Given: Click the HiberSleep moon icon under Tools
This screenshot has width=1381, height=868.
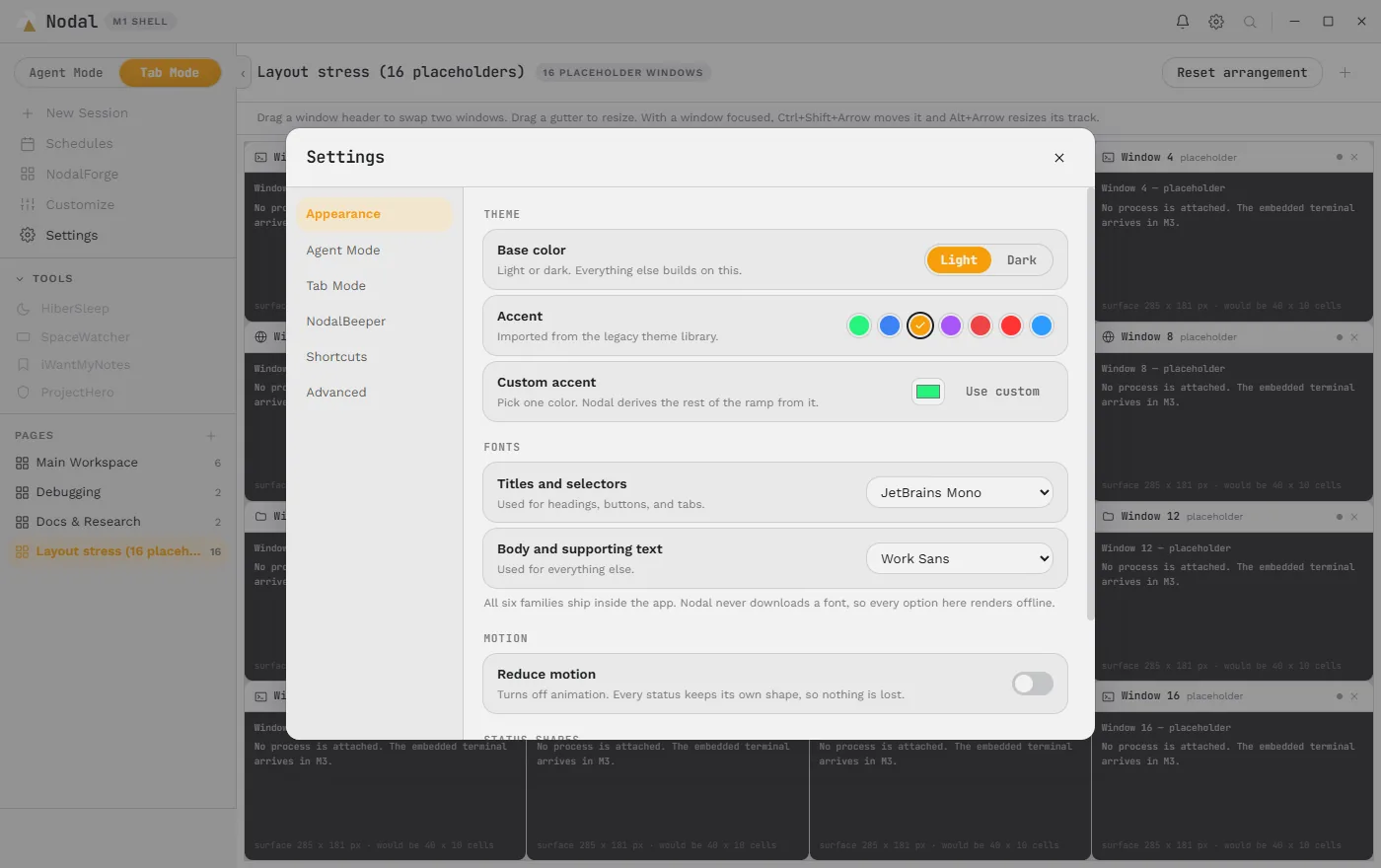Looking at the screenshot, I should [24, 309].
